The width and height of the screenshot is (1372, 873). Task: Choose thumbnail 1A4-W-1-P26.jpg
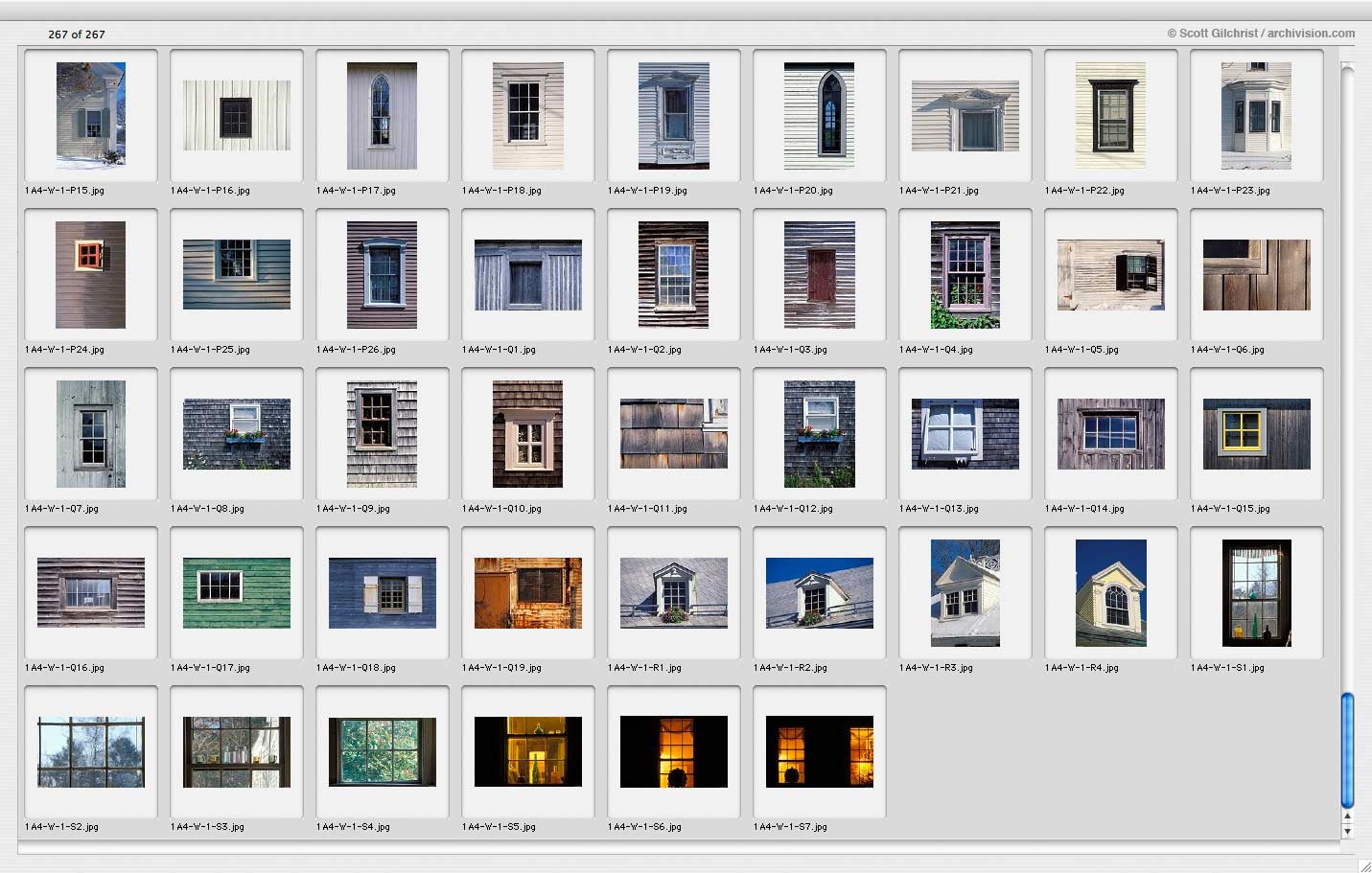pos(383,274)
